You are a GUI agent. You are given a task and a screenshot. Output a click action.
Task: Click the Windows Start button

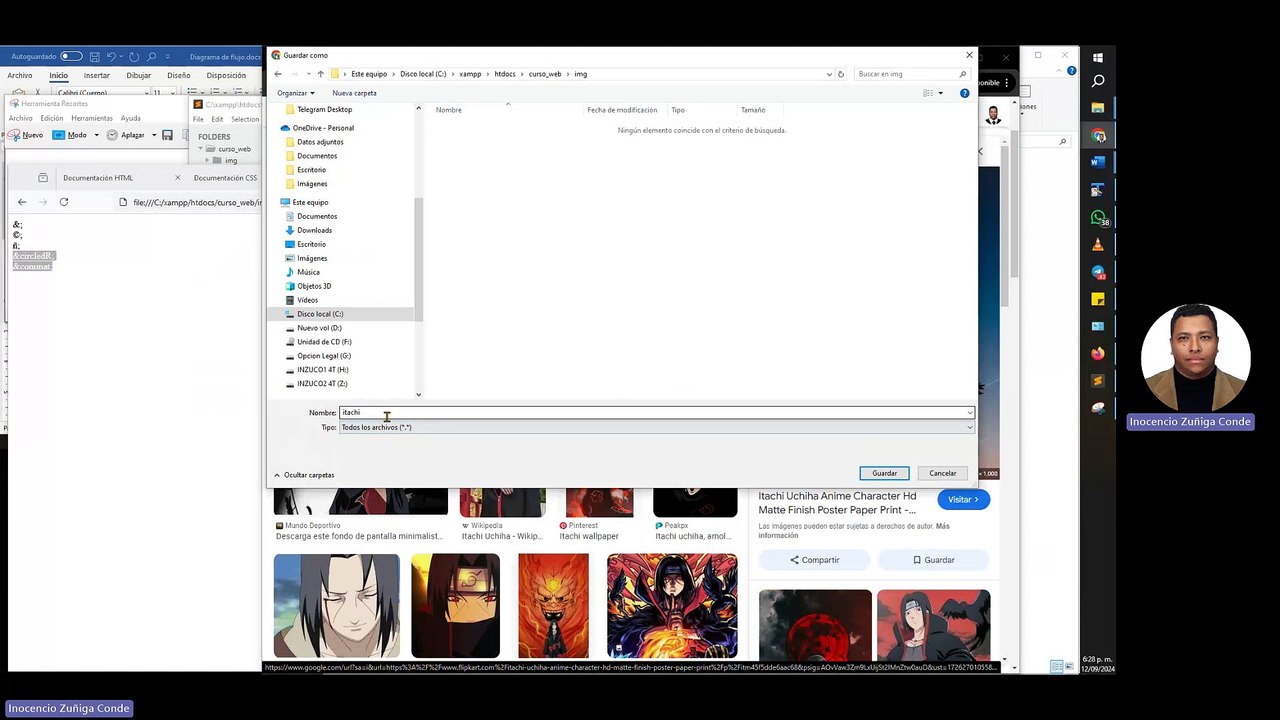1098,57
